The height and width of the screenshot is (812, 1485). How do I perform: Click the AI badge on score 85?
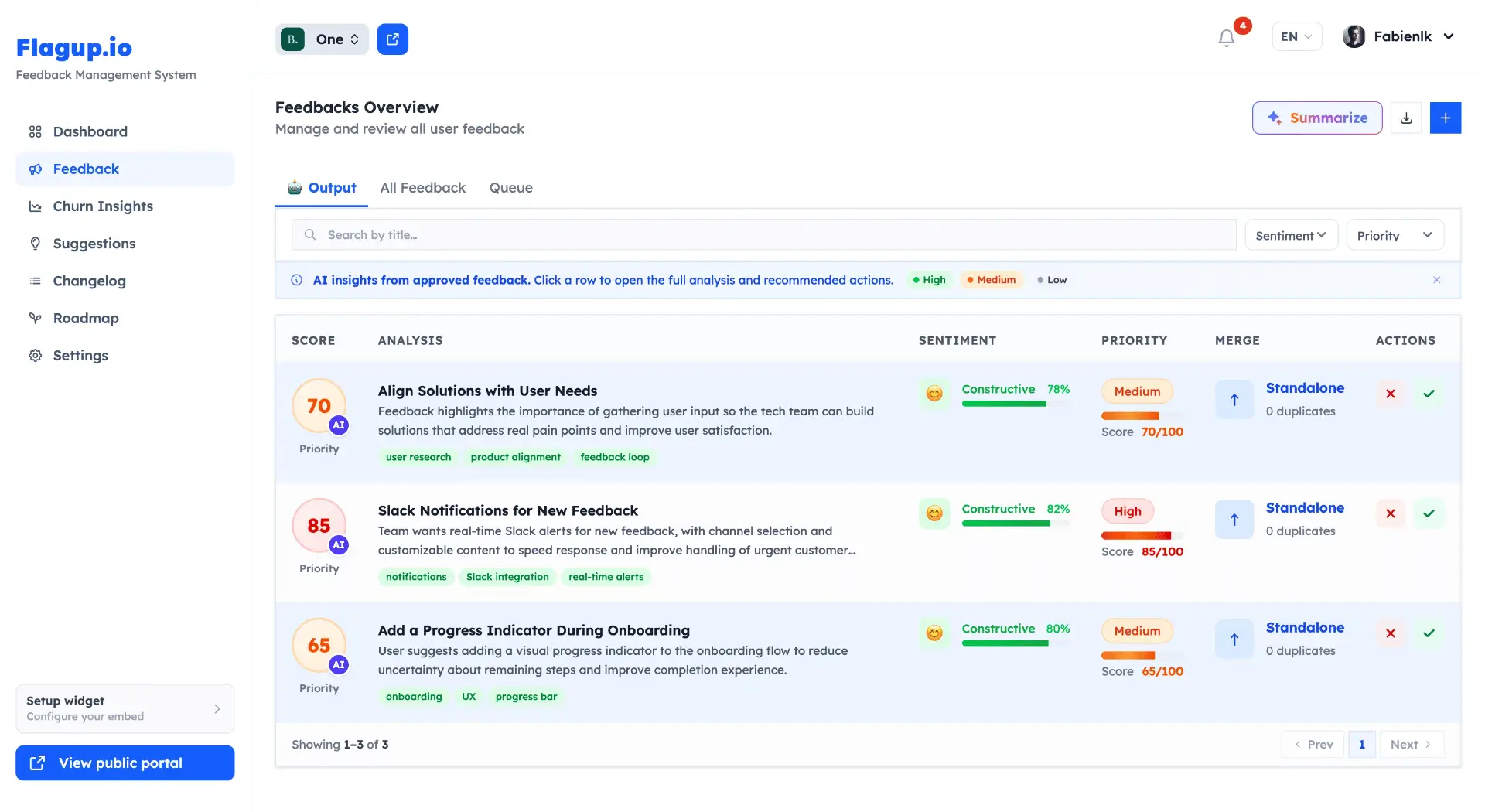(x=339, y=545)
